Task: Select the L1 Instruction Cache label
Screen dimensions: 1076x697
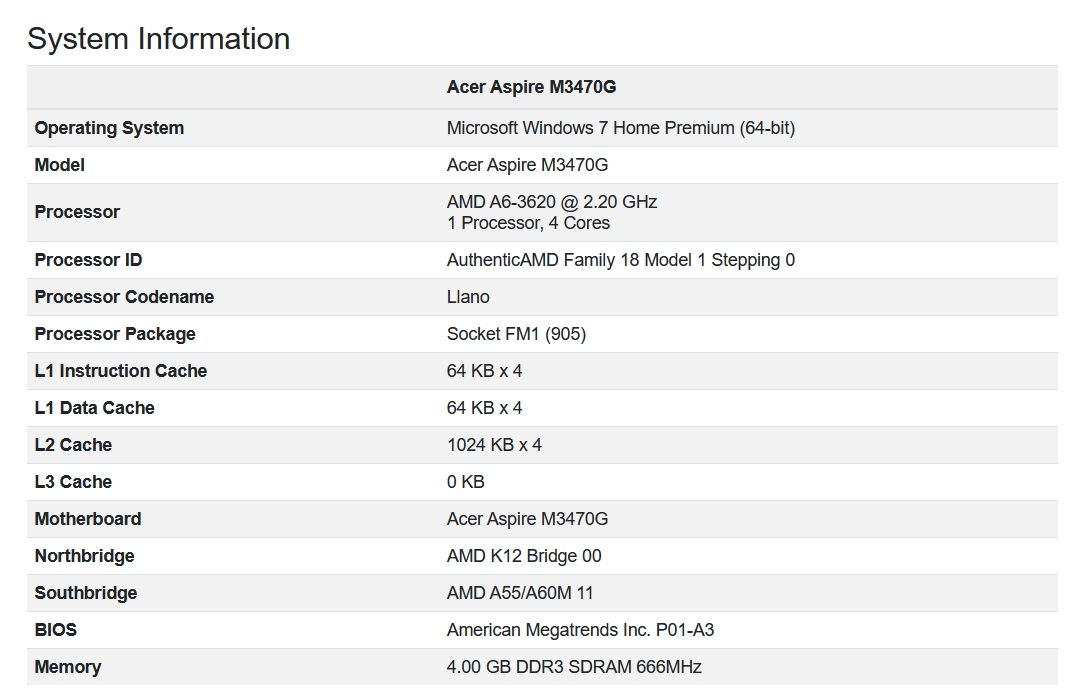Action: coord(120,371)
